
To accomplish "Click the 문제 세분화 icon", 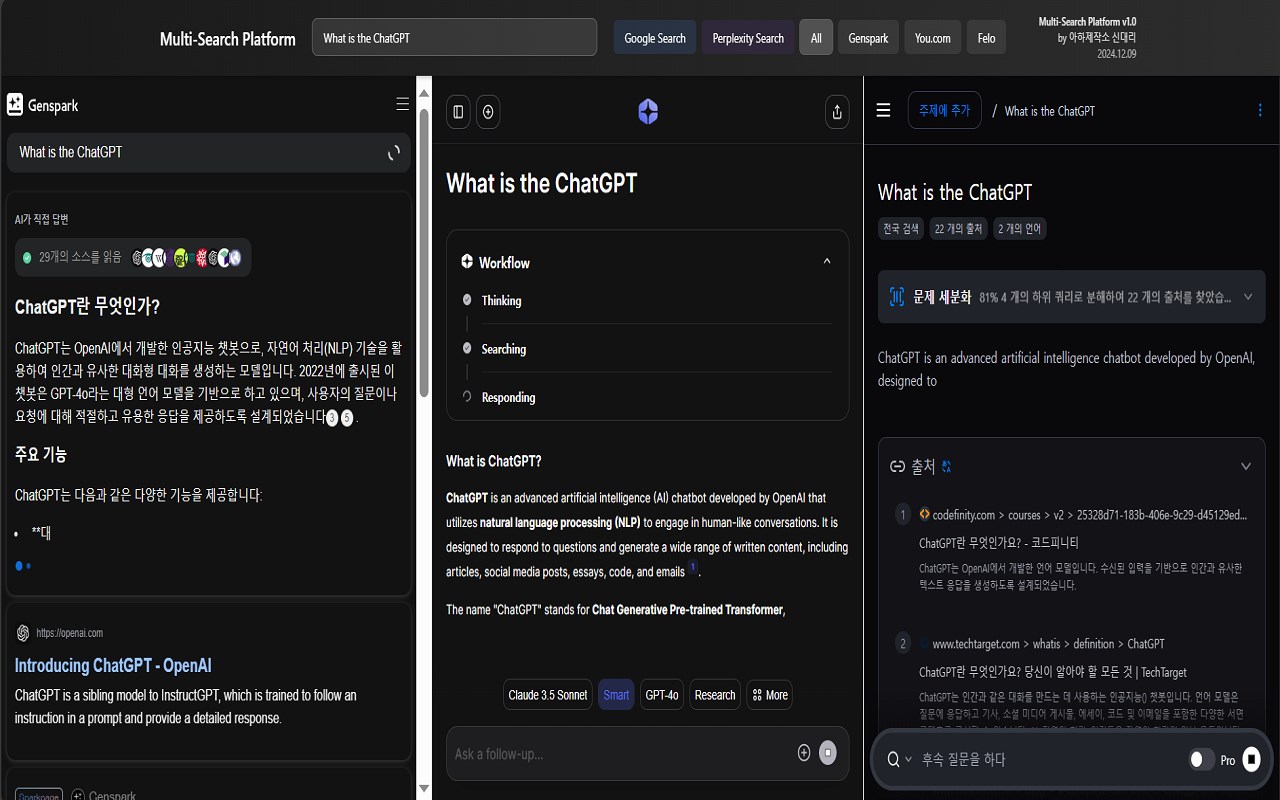I will (897, 296).
